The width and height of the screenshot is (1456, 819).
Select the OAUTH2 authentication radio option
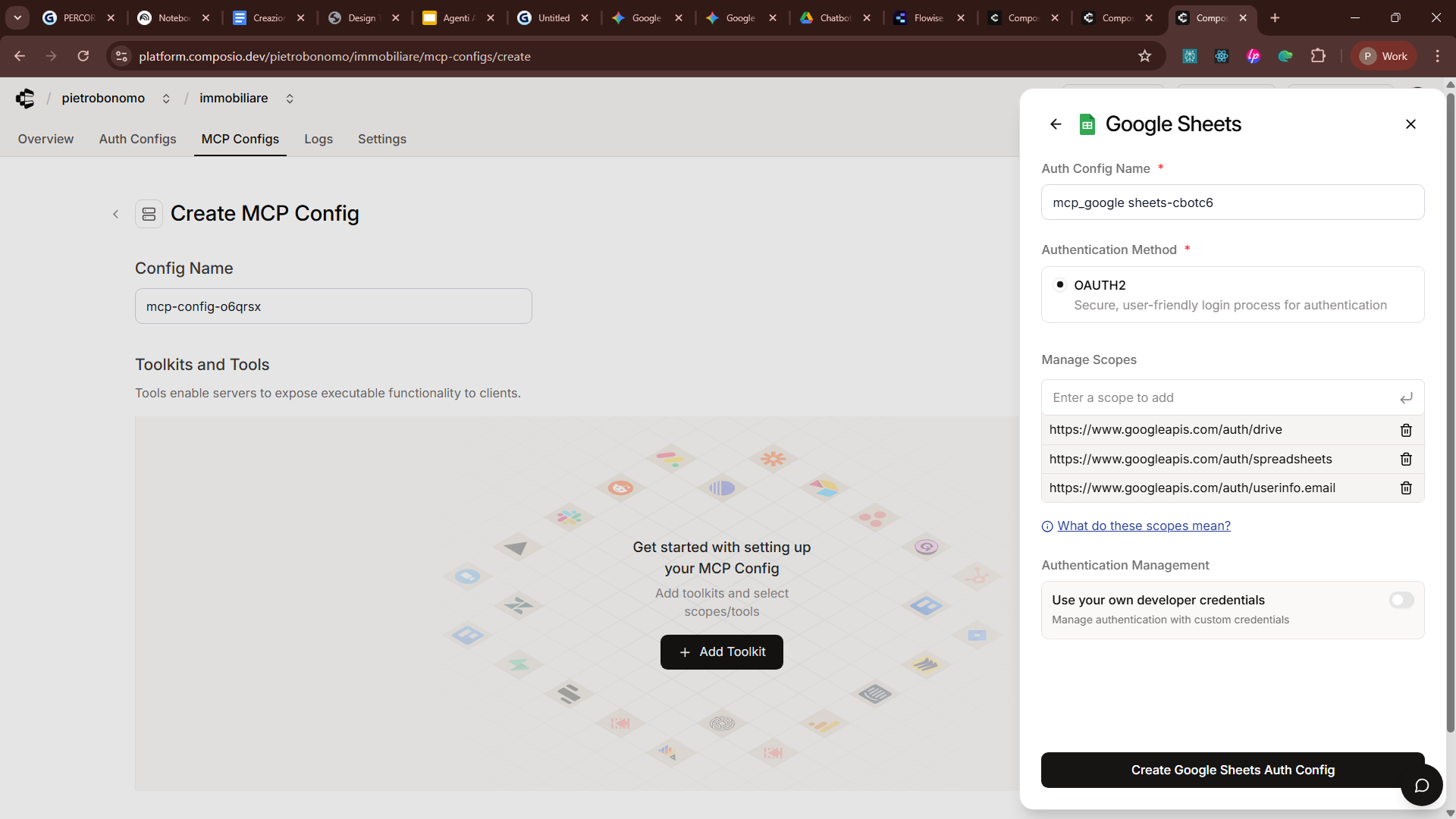(1060, 285)
